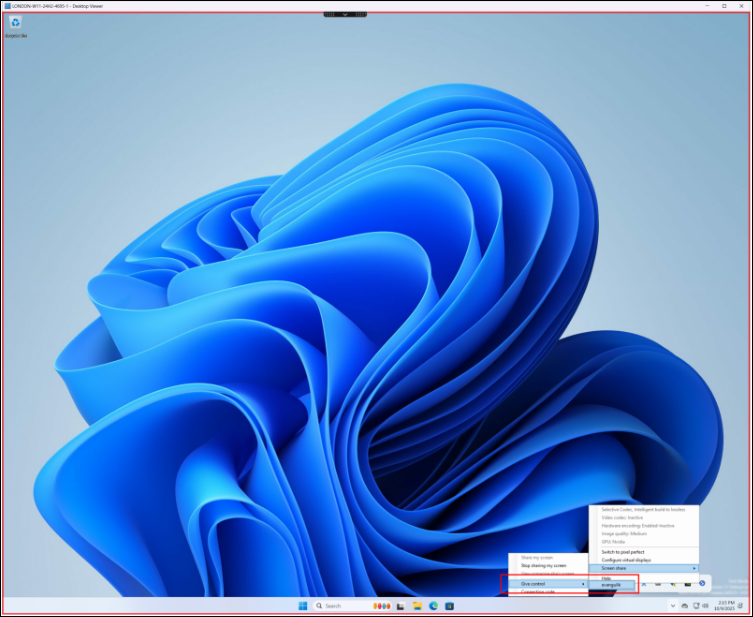Open Task View on the taskbar
Screen dimensions: 753x617
click(400, 606)
